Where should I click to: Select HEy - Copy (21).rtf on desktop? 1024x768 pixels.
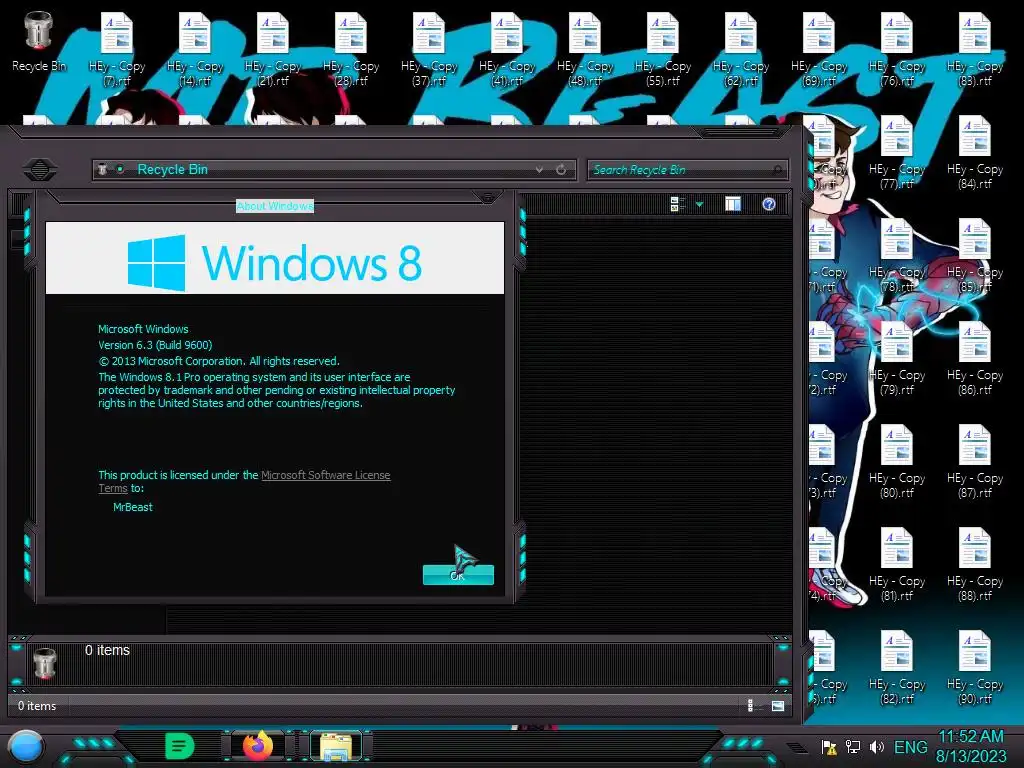[273, 50]
